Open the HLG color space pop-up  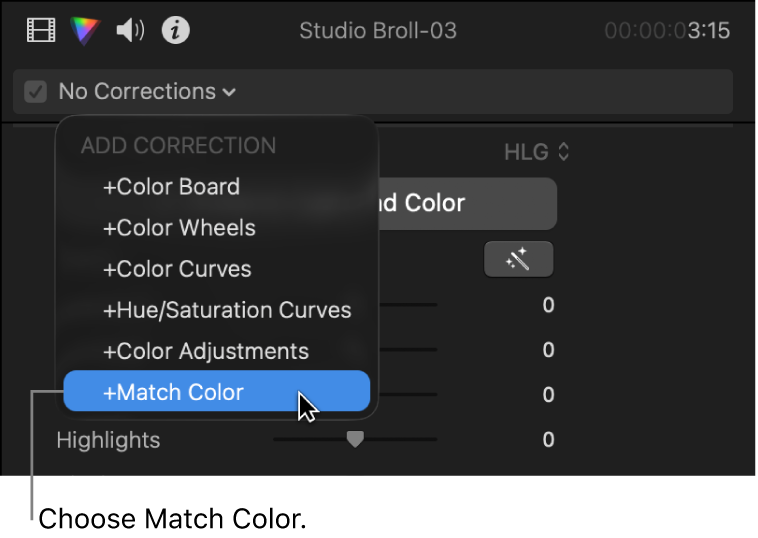pos(537,152)
